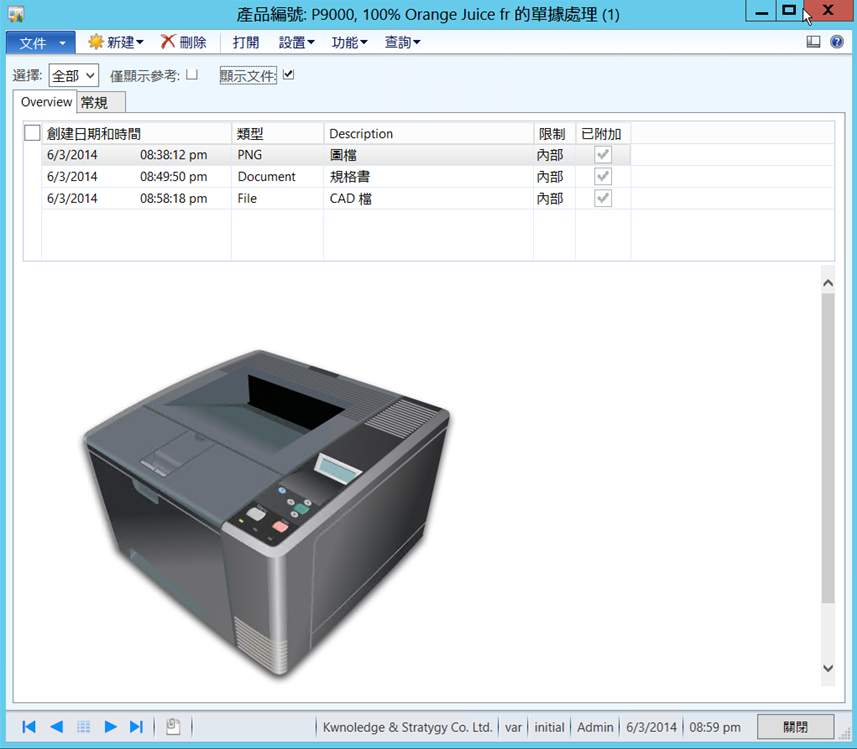This screenshot has width=857, height=749.
Task: Click the preview scrollbar up arrow
Action: point(828,283)
